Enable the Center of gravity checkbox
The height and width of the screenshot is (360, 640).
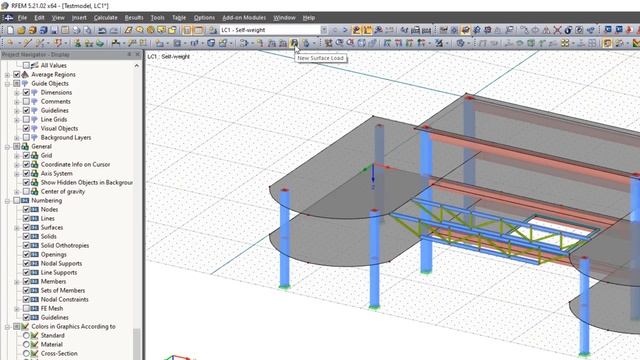click(x=26, y=191)
